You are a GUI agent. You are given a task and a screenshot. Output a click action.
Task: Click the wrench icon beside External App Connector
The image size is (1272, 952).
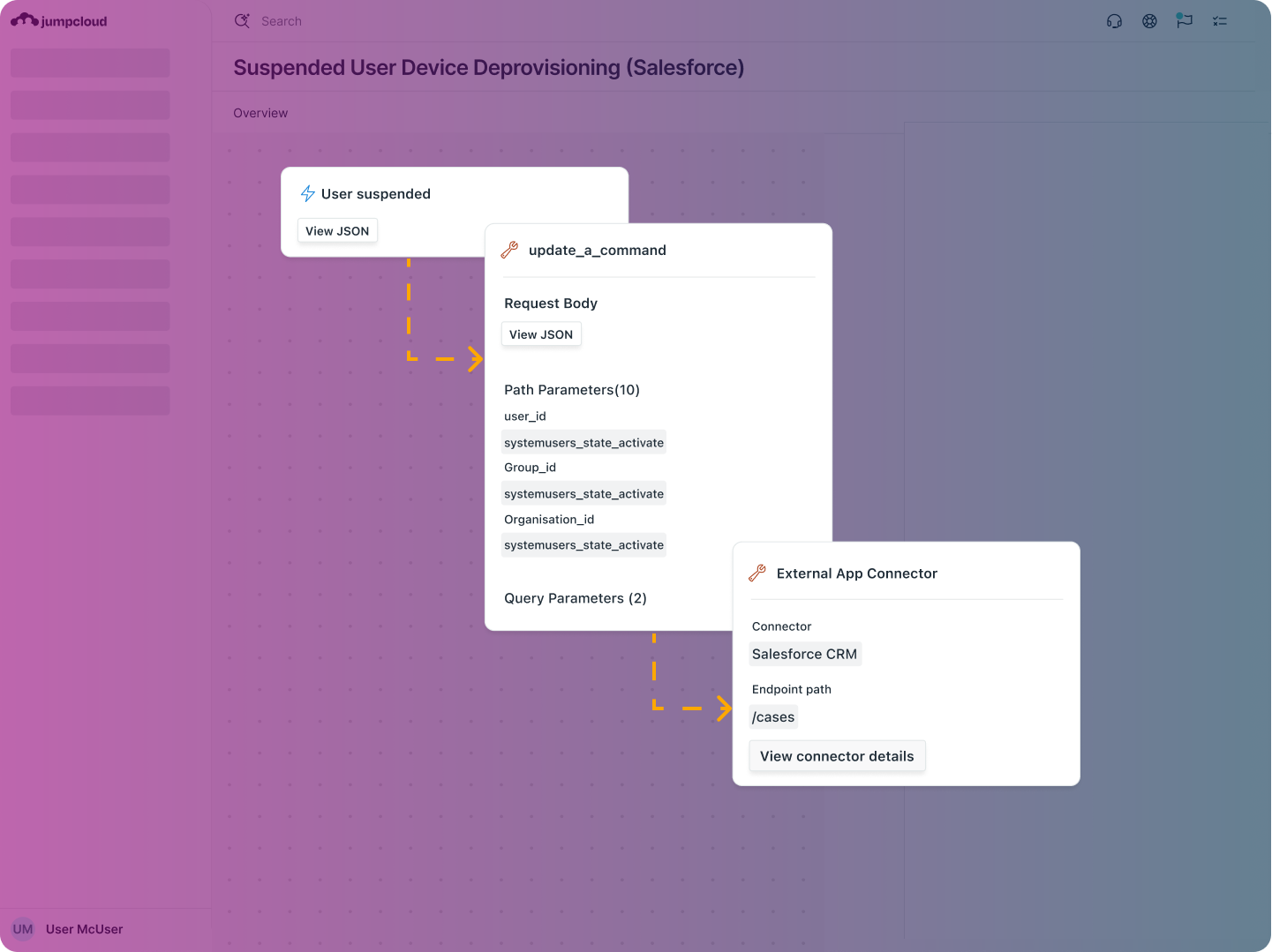point(757,573)
